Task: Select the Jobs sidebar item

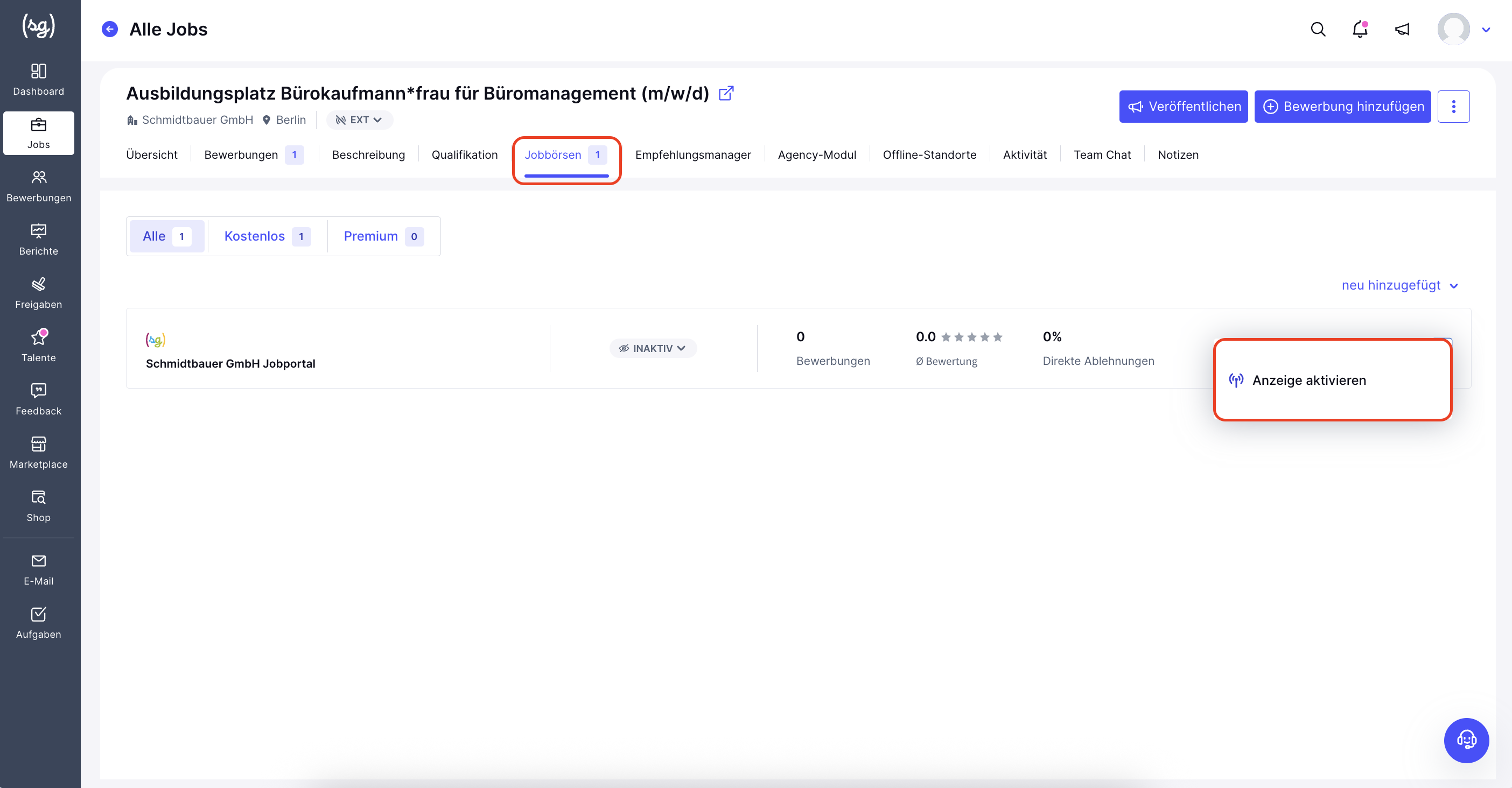Action: click(39, 133)
